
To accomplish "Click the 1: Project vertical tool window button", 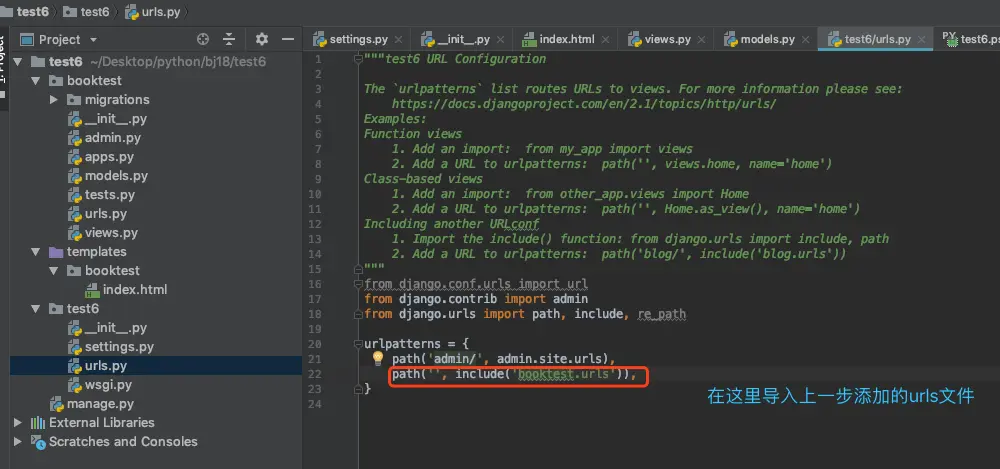I will [3, 68].
